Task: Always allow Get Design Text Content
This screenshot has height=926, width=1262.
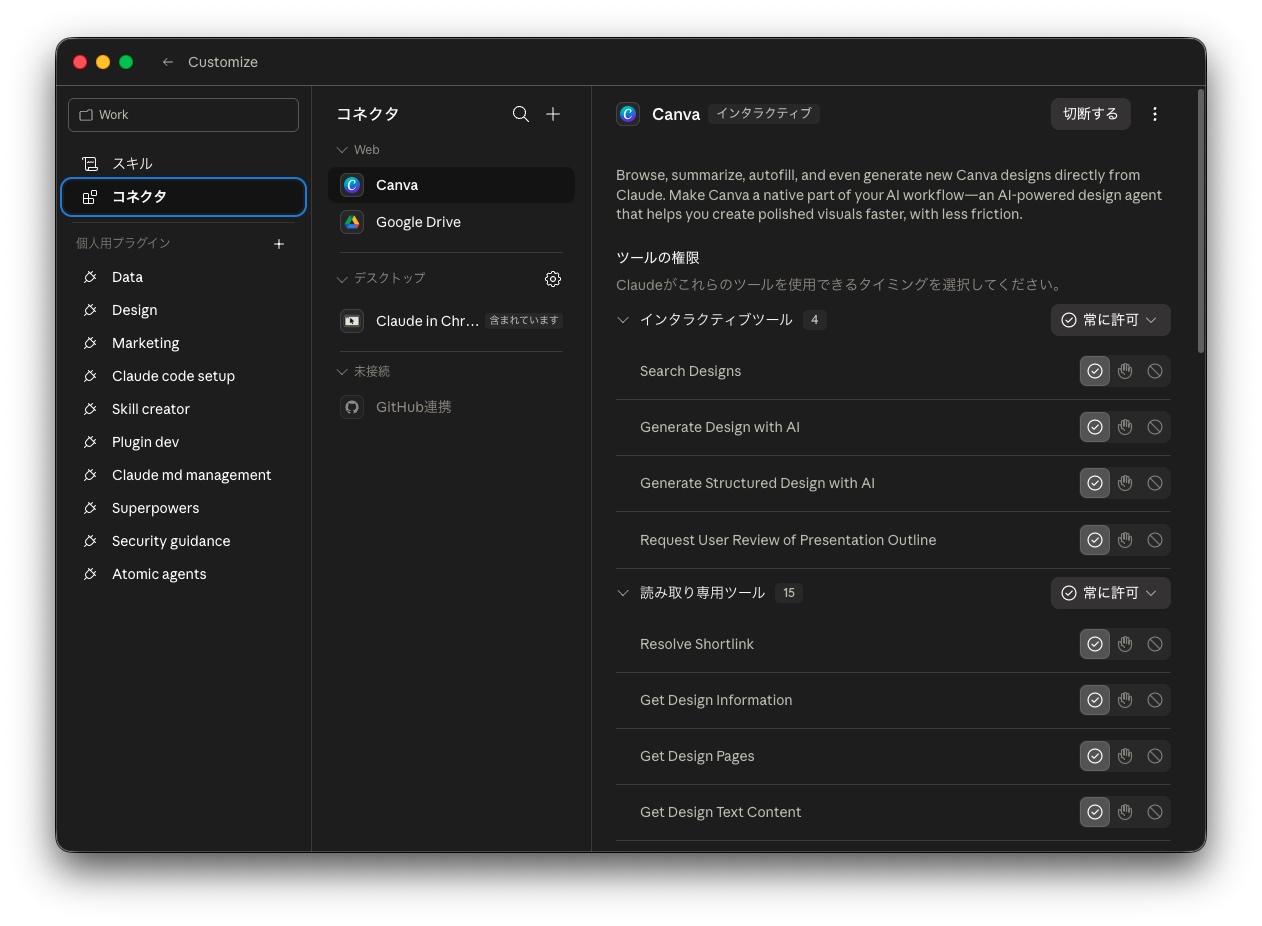Action: 1095,812
